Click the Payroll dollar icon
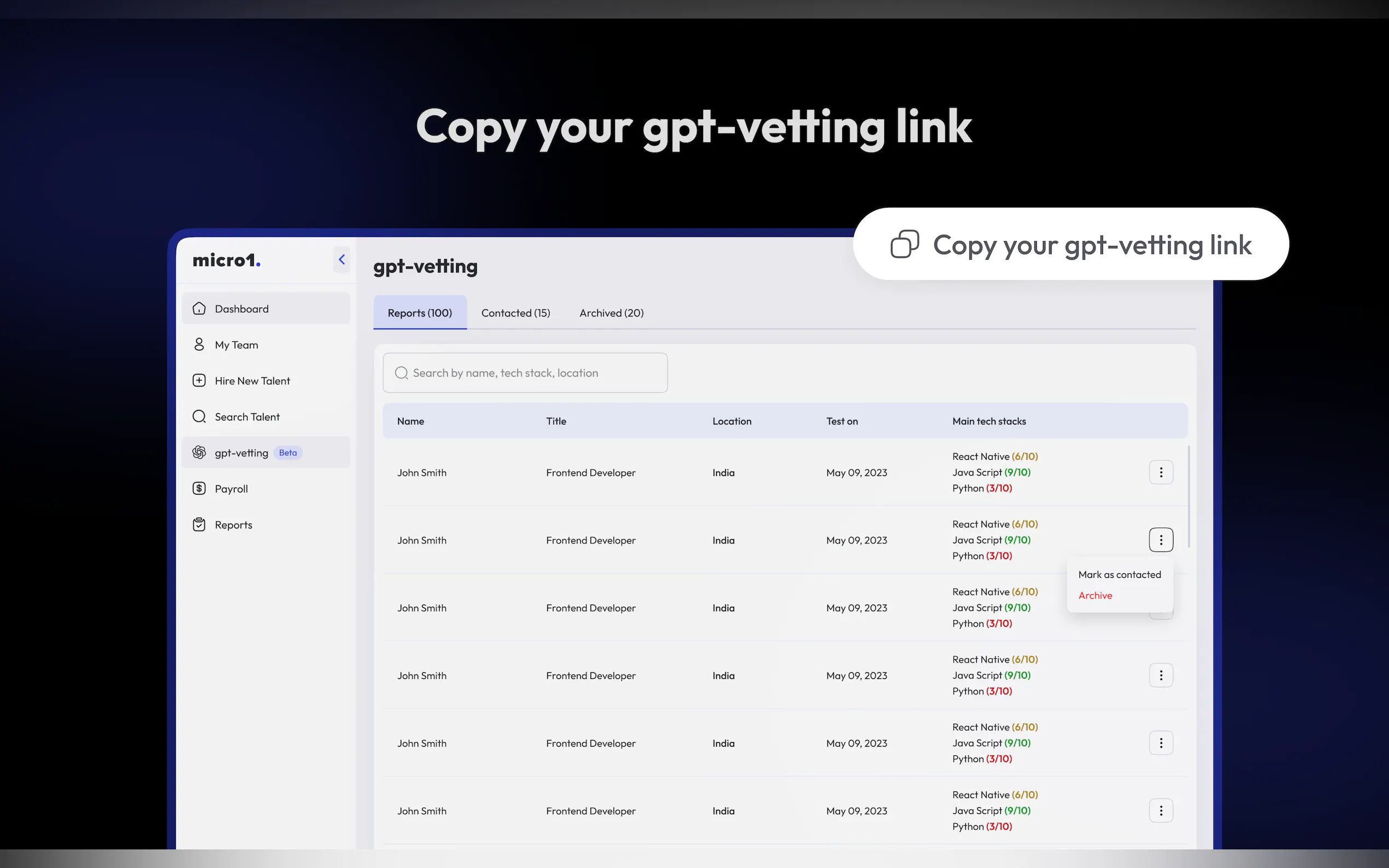Image resolution: width=1389 pixels, height=868 pixels. 199,489
